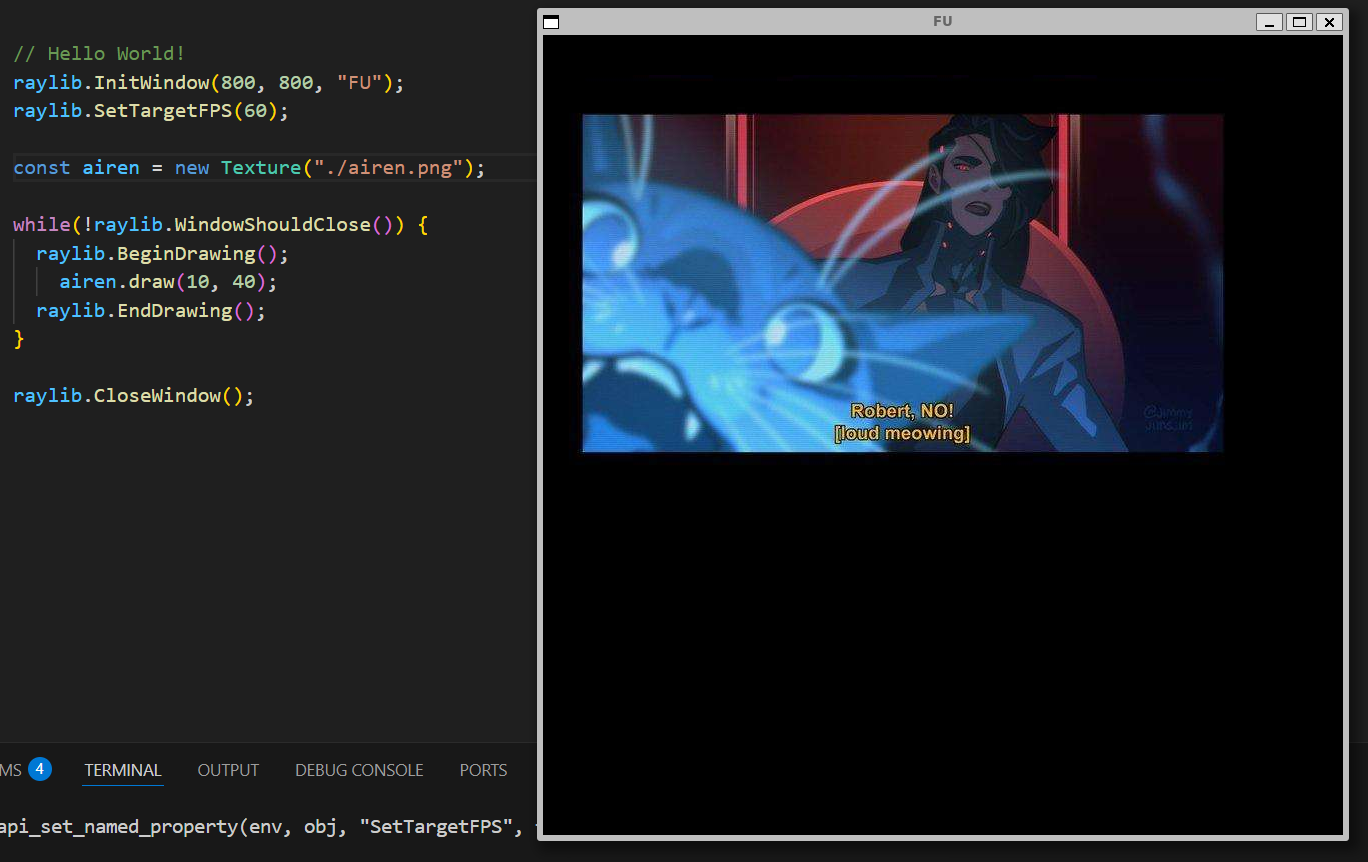This screenshot has width=1368, height=862.
Task: Click the FU window title bar text
Action: pyautogui.click(x=942, y=21)
